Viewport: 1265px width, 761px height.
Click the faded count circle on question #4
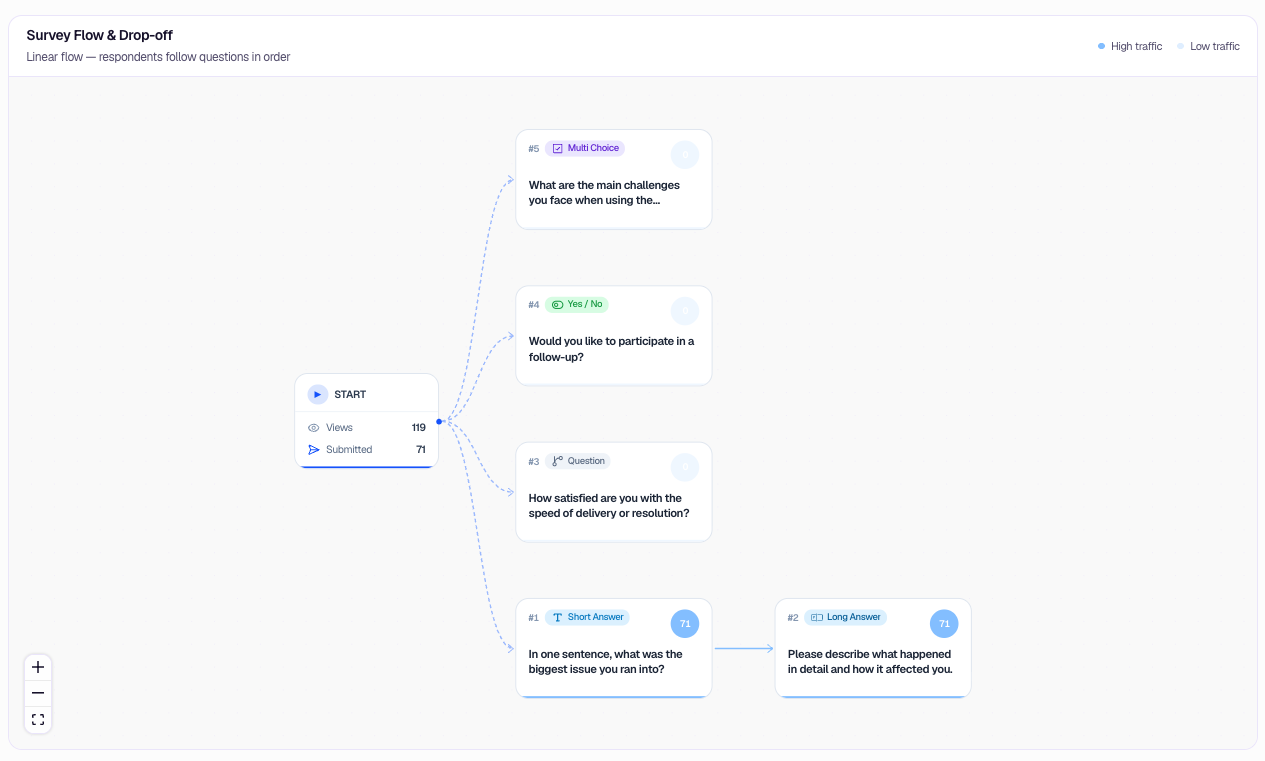coord(685,311)
